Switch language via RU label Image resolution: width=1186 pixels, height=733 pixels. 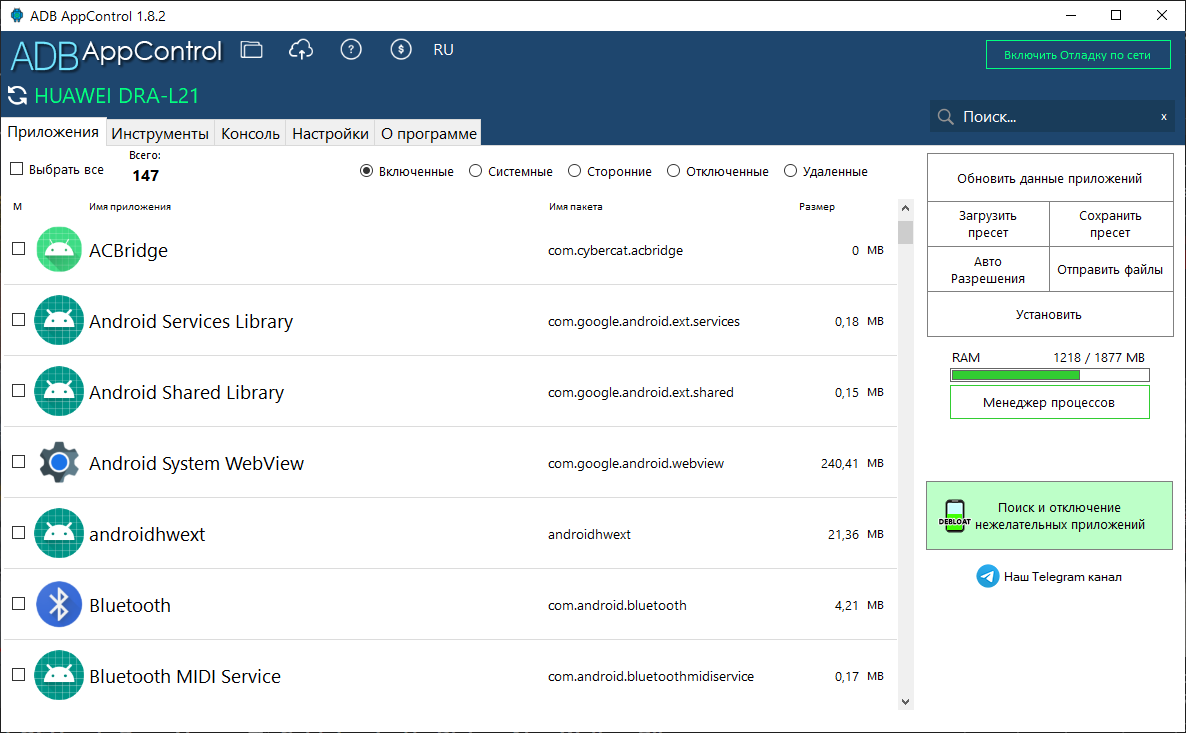tap(443, 50)
